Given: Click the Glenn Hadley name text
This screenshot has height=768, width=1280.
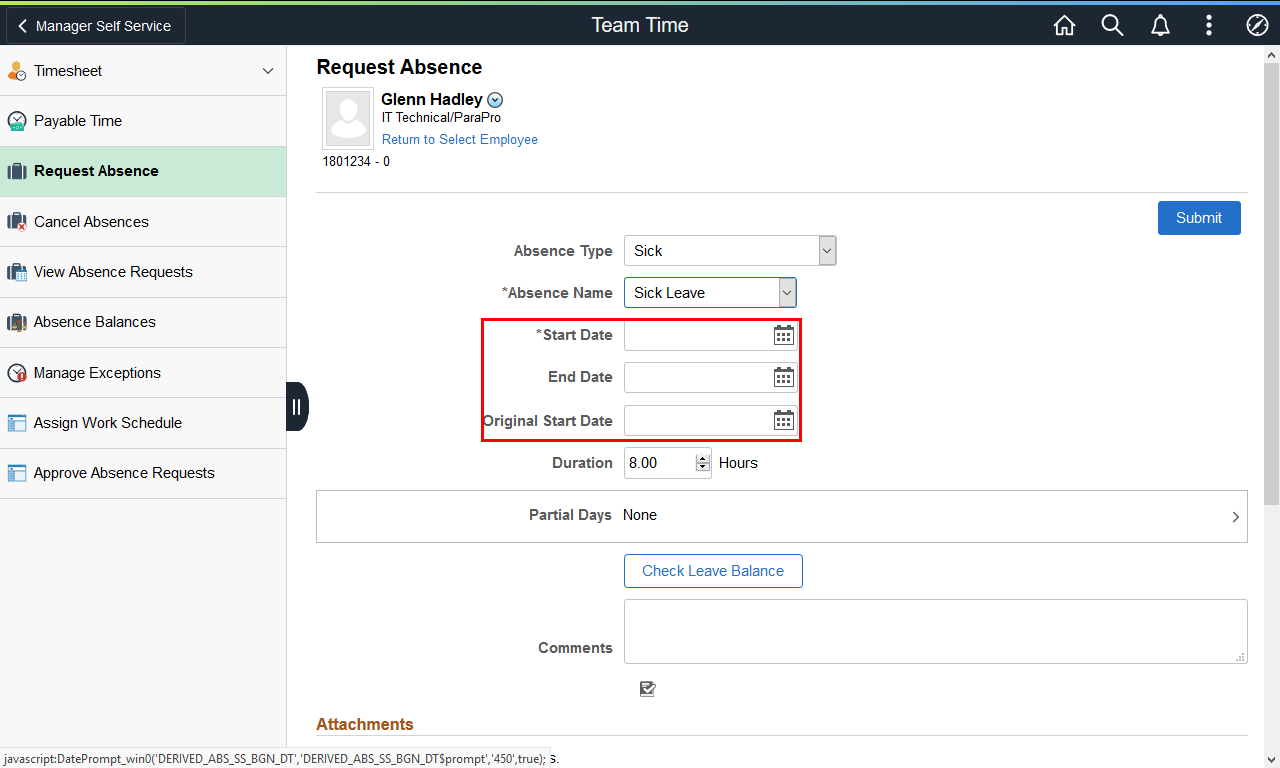Looking at the screenshot, I should (x=432, y=99).
